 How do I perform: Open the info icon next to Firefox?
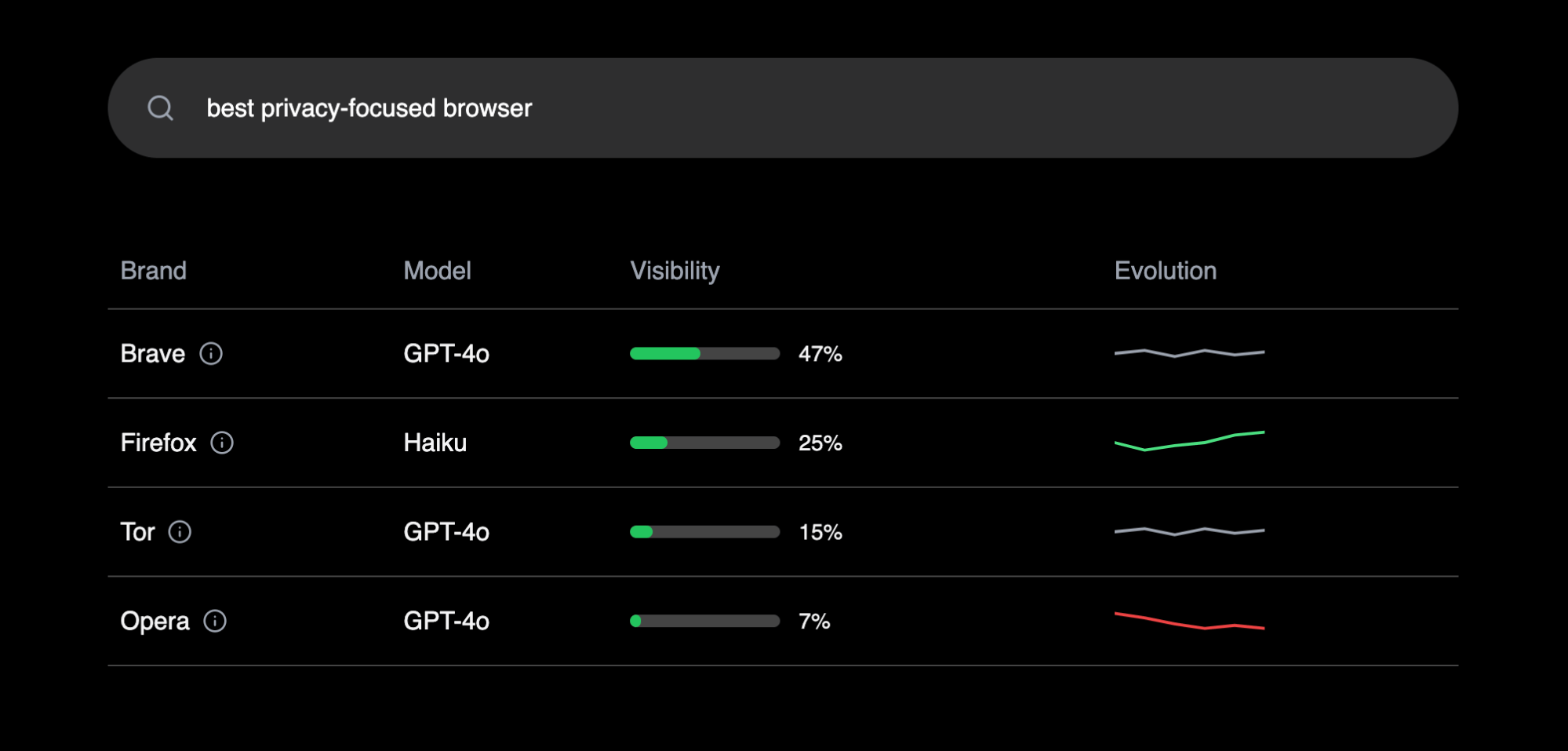tap(222, 443)
